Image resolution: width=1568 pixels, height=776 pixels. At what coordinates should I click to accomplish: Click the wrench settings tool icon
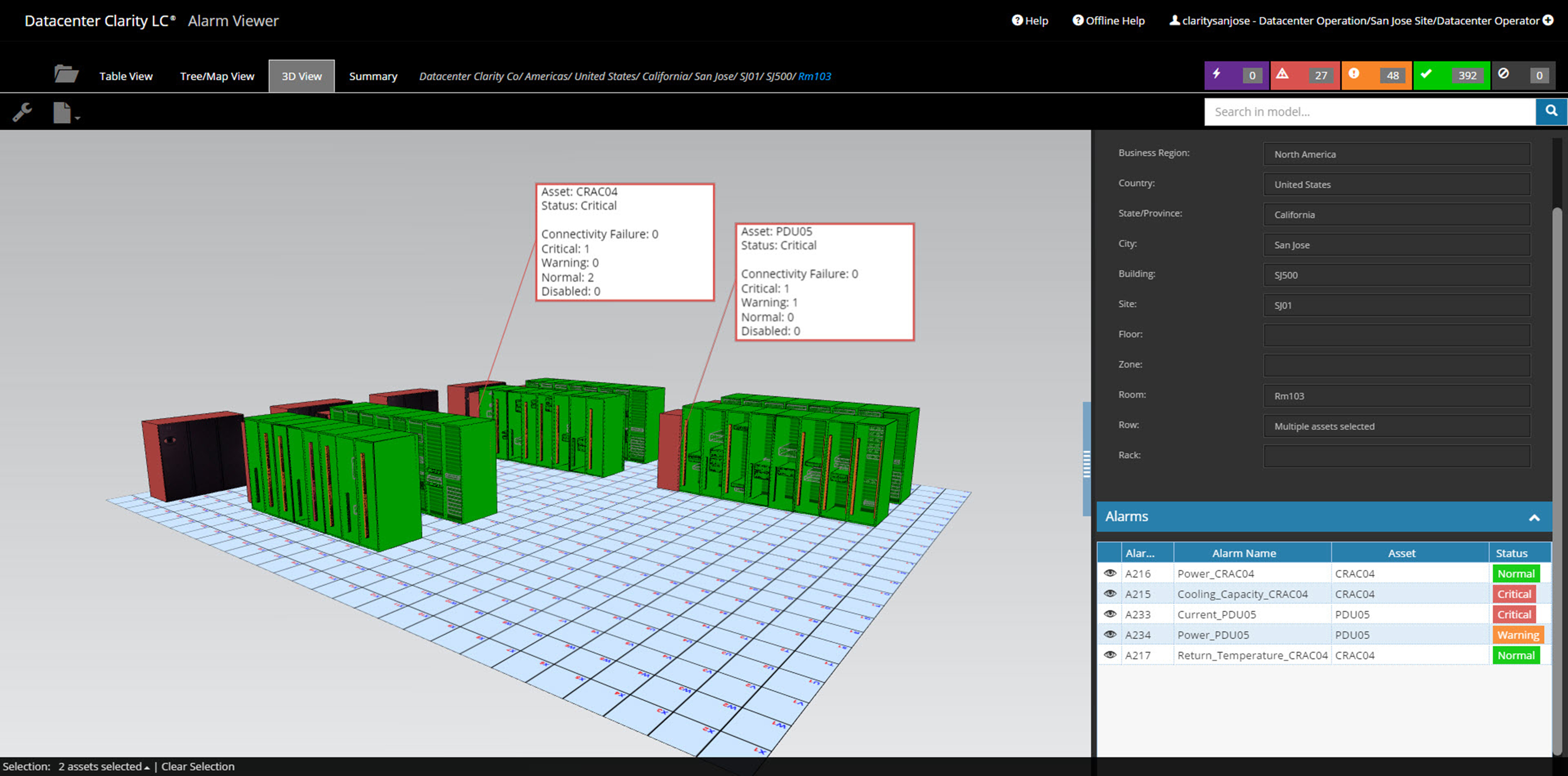click(22, 112)
